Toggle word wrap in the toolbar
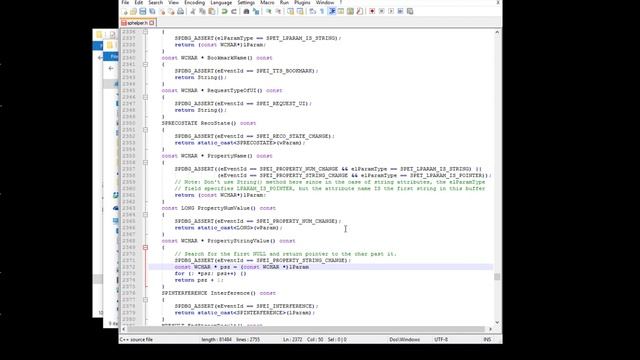Viewport: 640px width, 360px height. (x=313, y=11)
